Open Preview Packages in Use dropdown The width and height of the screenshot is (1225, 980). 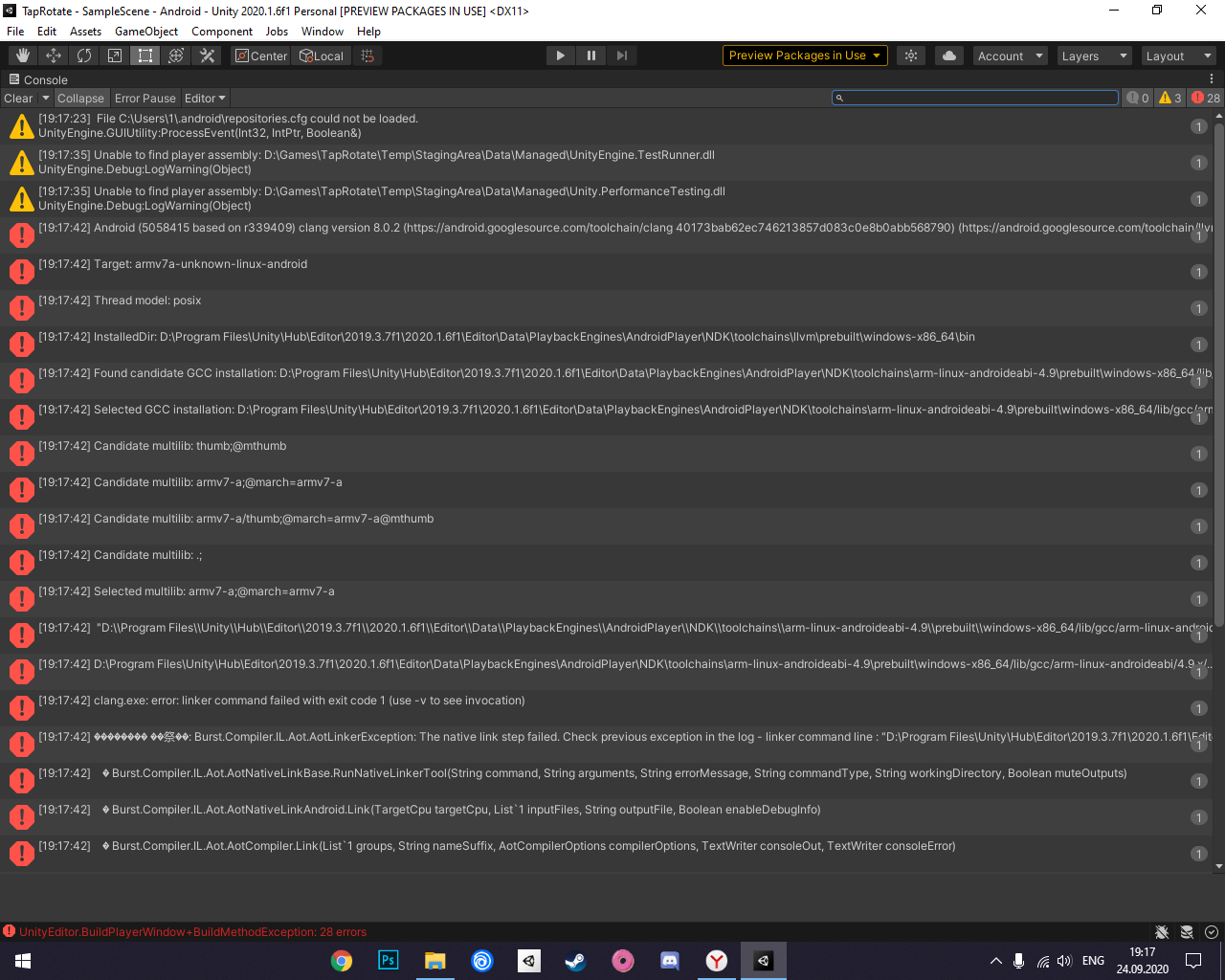[805, 56]
